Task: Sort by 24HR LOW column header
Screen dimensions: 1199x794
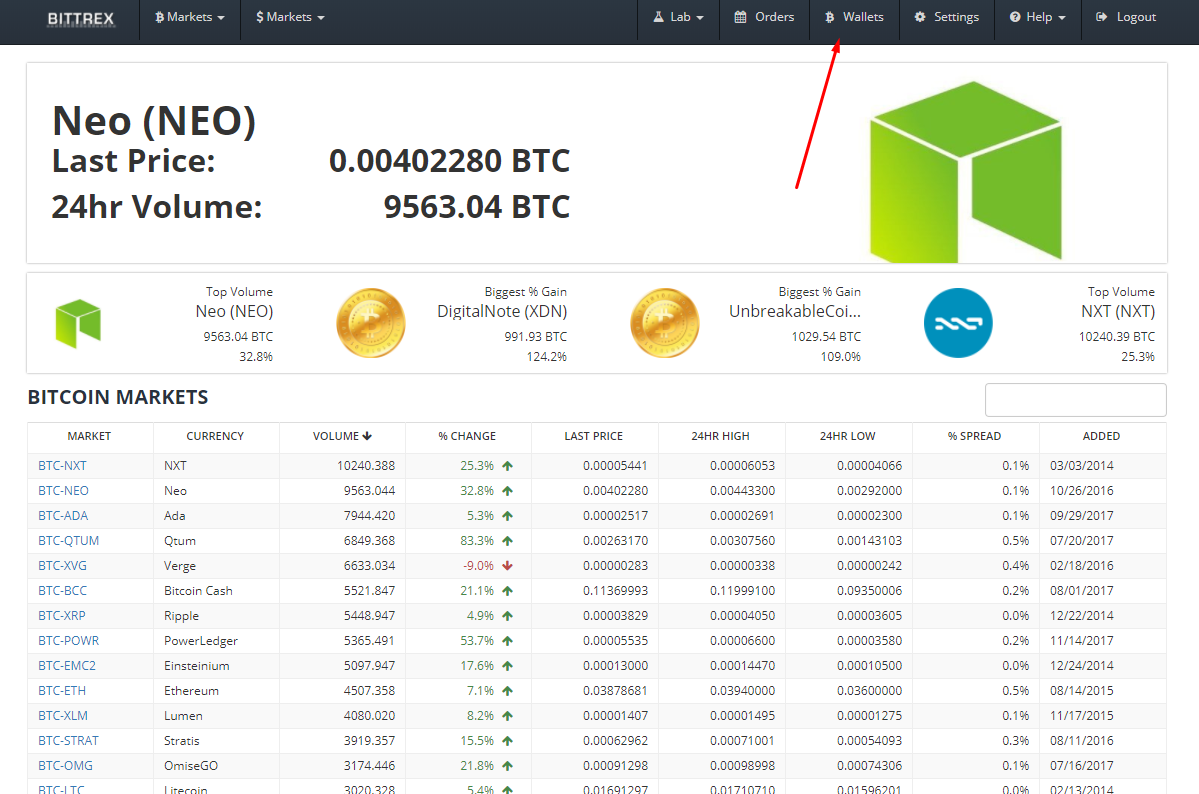Action: pos(847,436)
